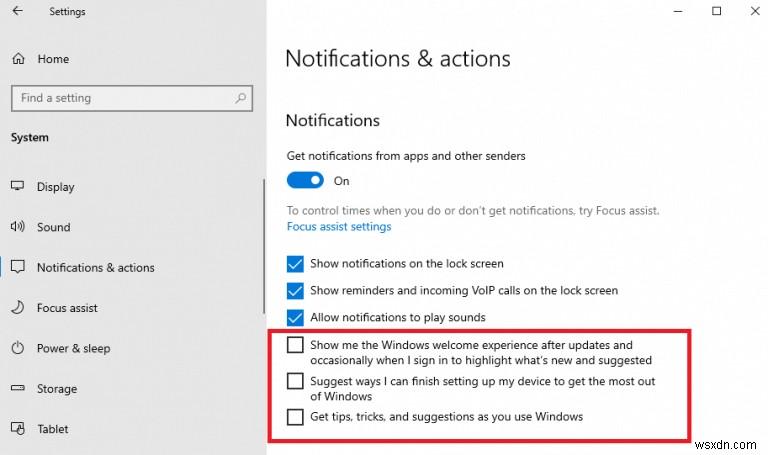Click the Focus assist moon icon
Image resolution: width=768 pixels, height=455 pixels.
coord(18,308)
